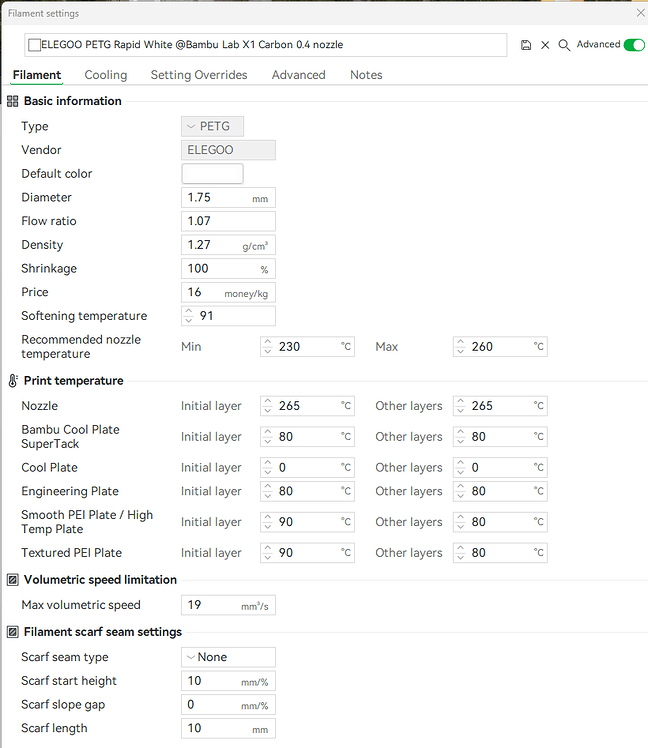Viewport: 648px width, 748px height.
Task: Click the Max volumetric speed 19 field
Action: coord(228,605)
